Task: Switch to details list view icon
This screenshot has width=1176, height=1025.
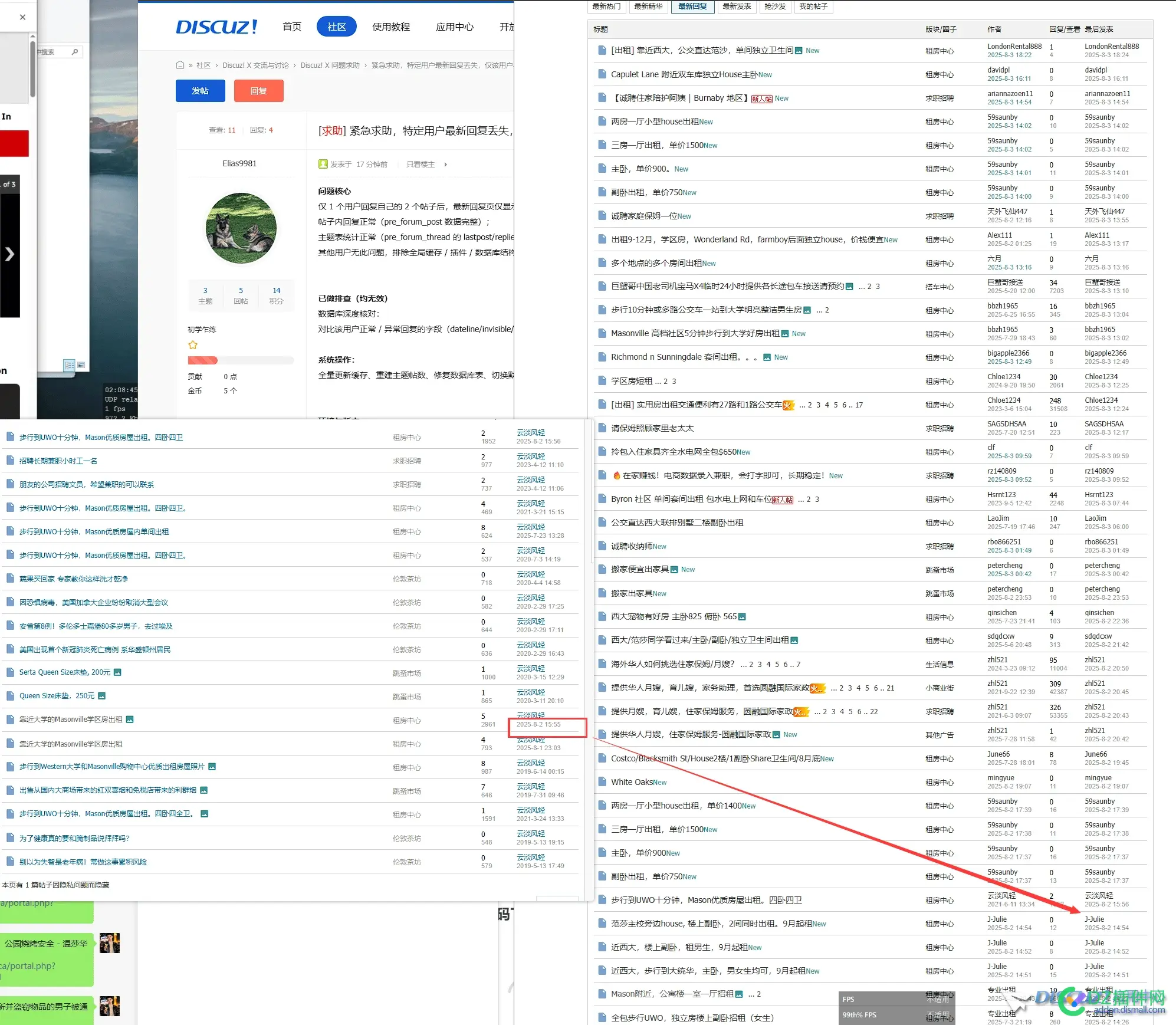Action: pos(69,365)
